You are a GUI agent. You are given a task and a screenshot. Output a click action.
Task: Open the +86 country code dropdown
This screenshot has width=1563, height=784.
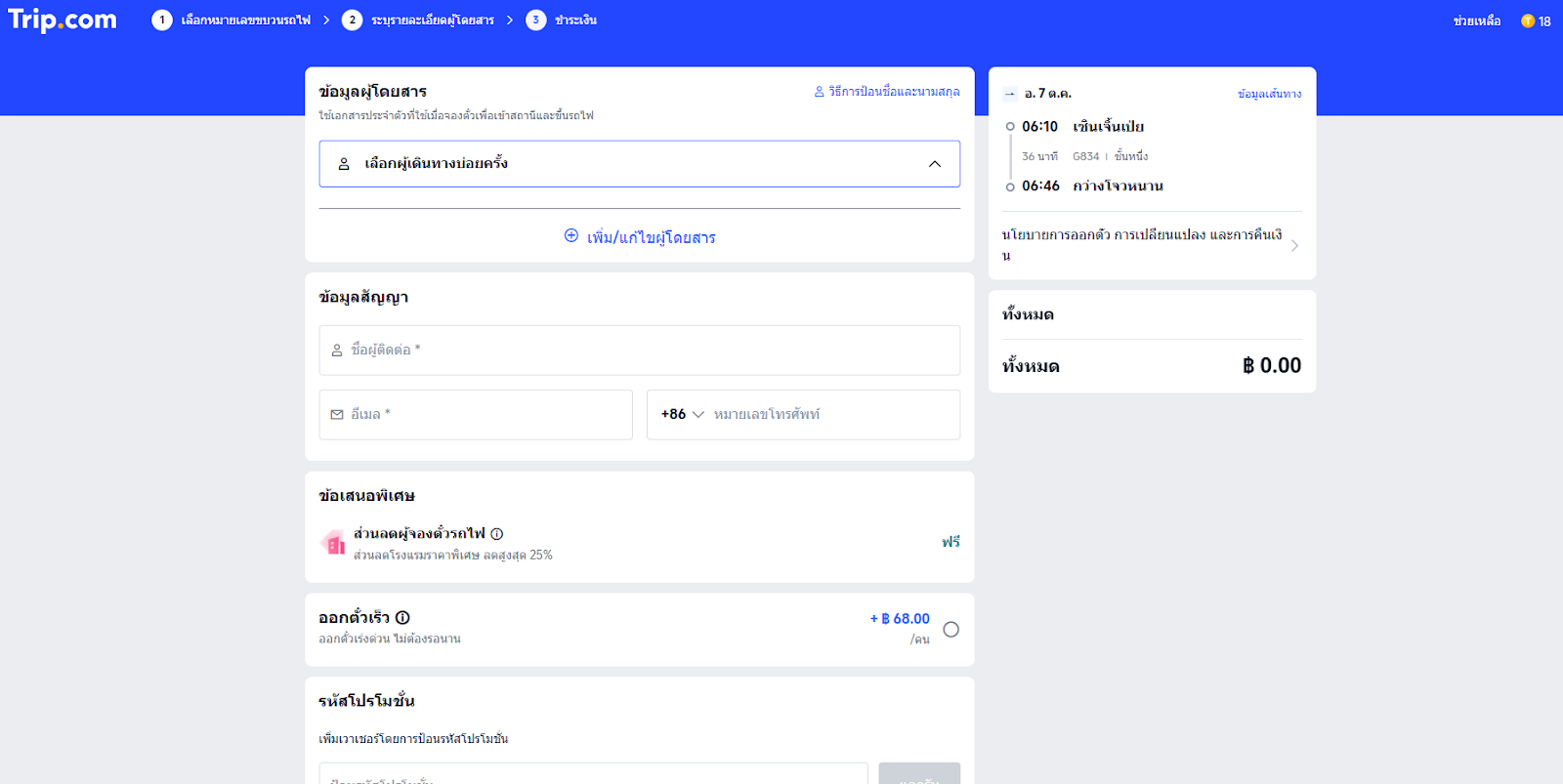tap(682, 415)
